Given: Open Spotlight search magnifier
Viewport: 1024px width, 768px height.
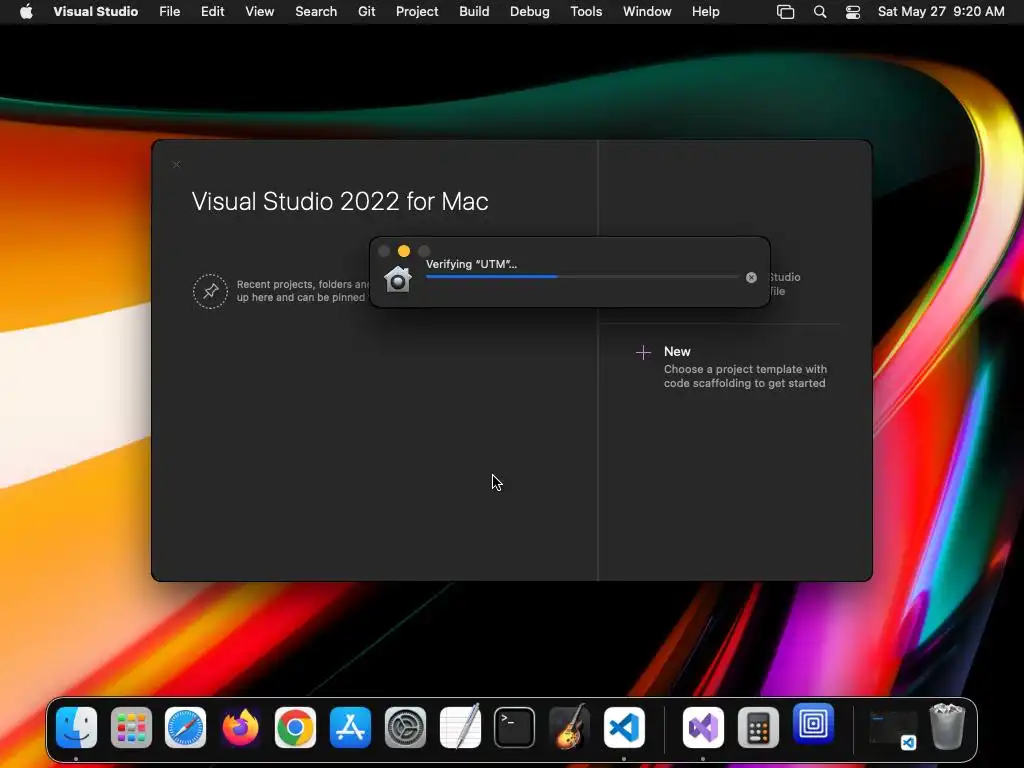Looking at the screenshot, I should point(820,12).
